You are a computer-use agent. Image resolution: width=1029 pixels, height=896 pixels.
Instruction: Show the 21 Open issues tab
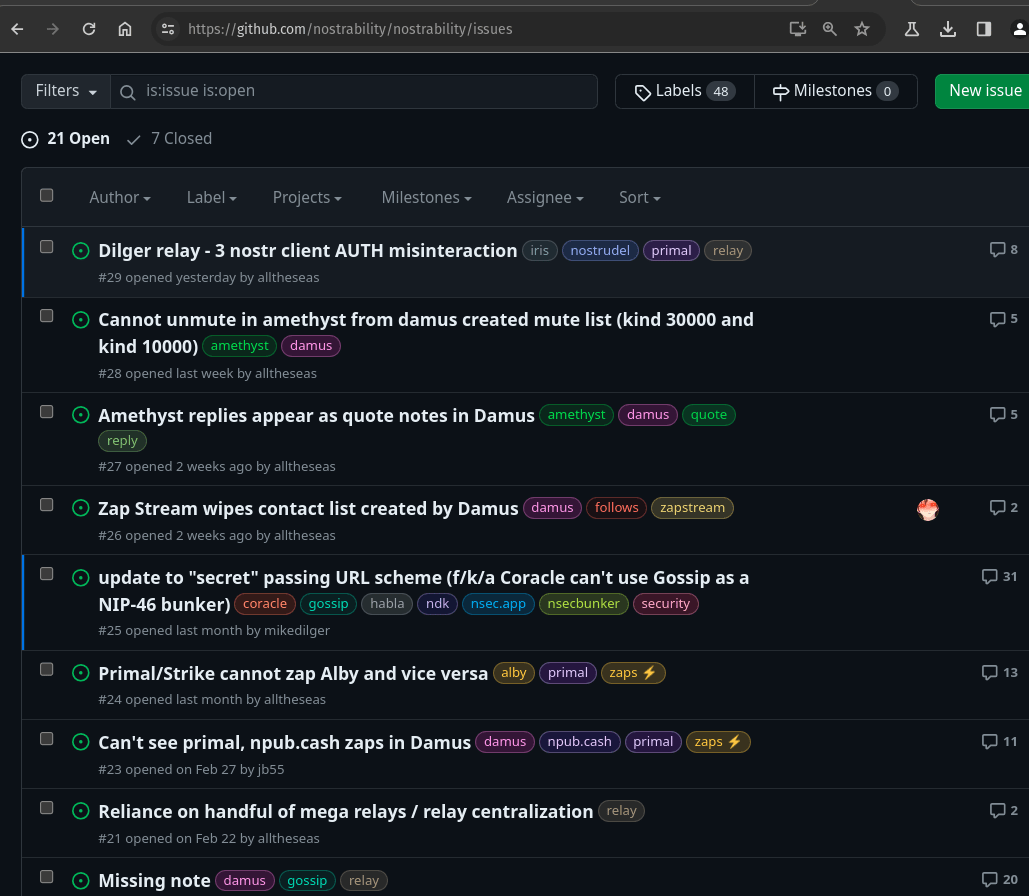tap(66, 139)
